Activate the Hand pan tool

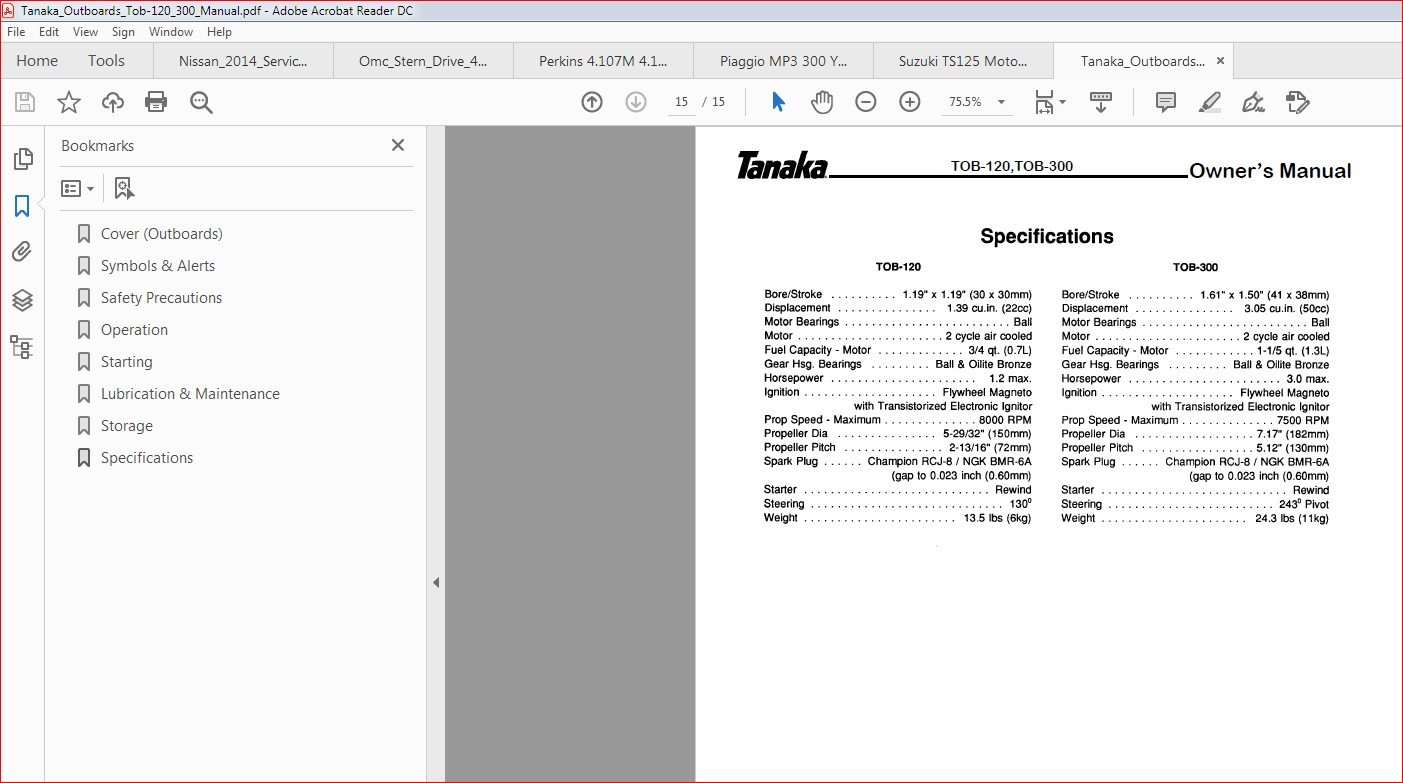822,102
